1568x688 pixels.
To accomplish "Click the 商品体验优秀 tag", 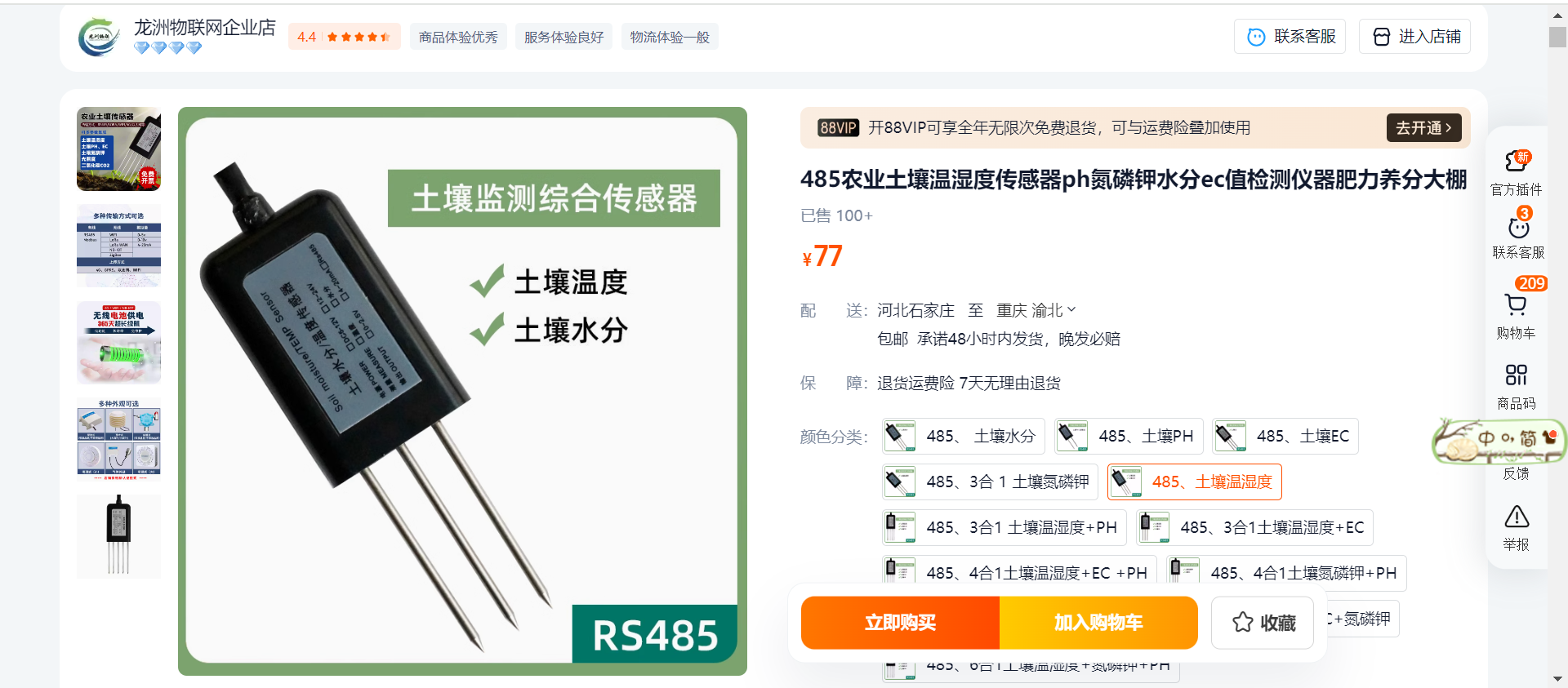I will pos(458,38).
